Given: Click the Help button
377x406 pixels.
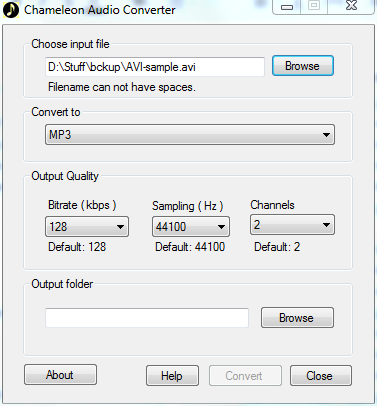Looking at the screenshot, I should (172, 376).
